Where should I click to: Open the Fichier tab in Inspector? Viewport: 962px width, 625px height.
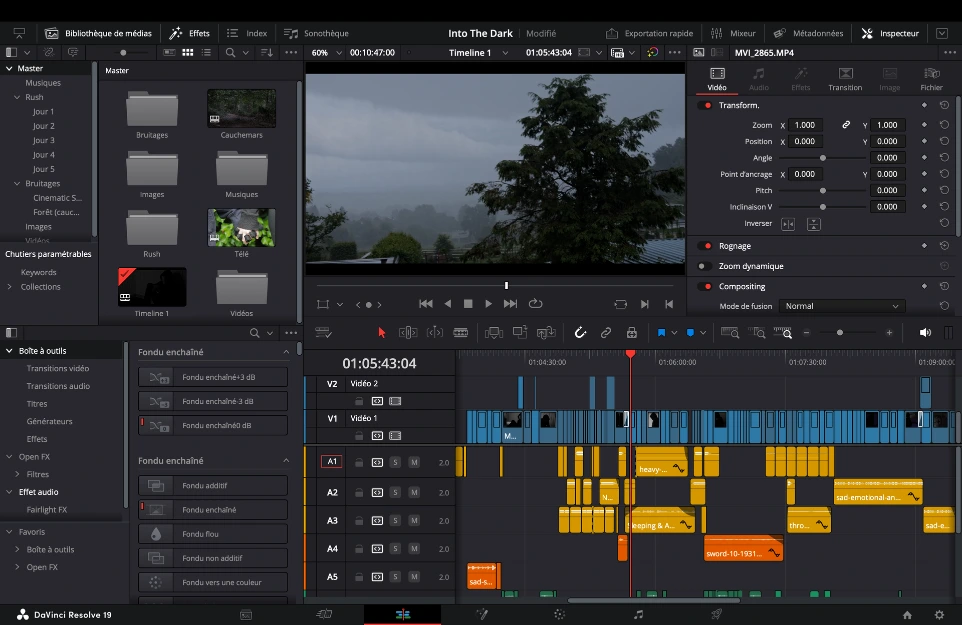click(932, 79)
